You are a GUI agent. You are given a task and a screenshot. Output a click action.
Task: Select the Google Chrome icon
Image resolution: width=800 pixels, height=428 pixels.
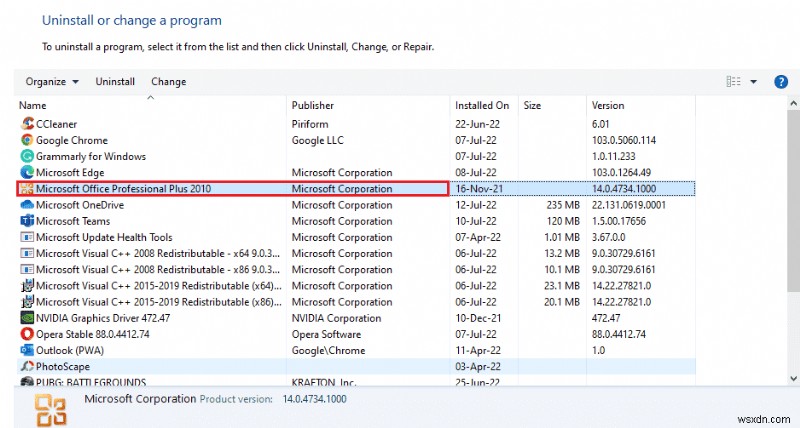[27, 140]
